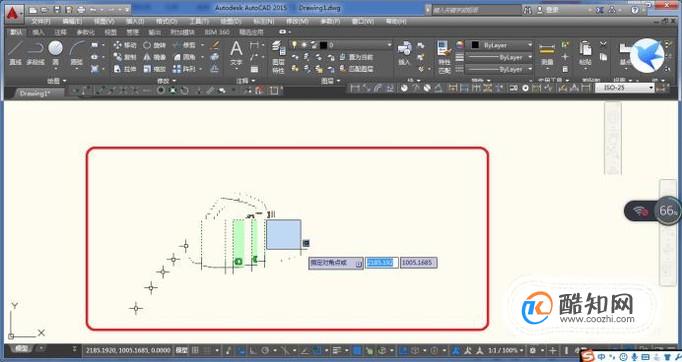682x362 pixels.
Task: Click the title bar keyword search field
Action: pyautogui.click(x=477, y=9)
